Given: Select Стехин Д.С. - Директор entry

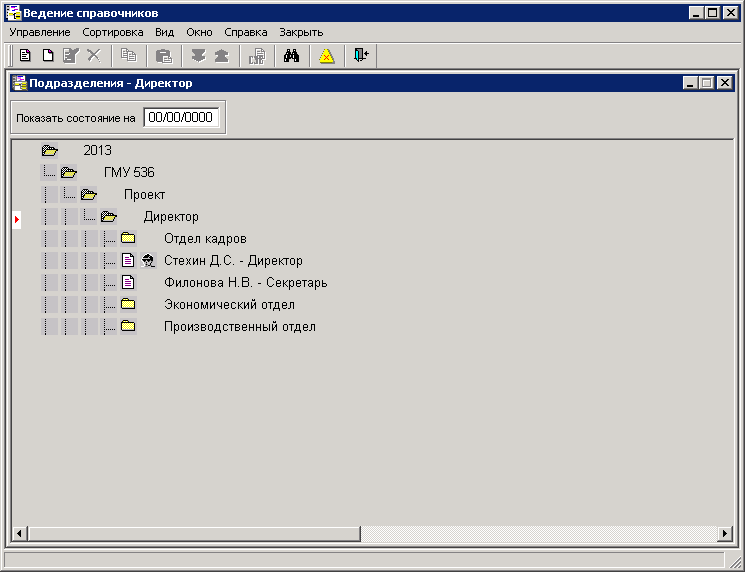Looking at the screenshot, I should coord(233,260).
